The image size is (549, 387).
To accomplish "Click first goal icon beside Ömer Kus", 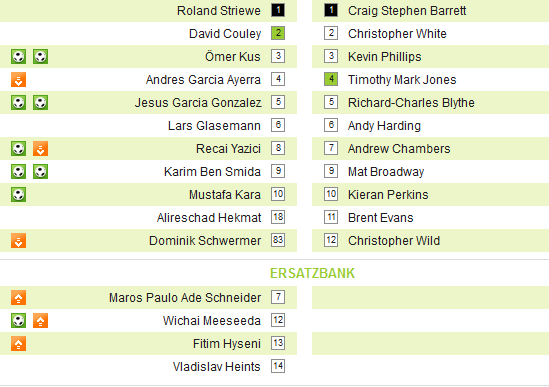I will (19, 56).
